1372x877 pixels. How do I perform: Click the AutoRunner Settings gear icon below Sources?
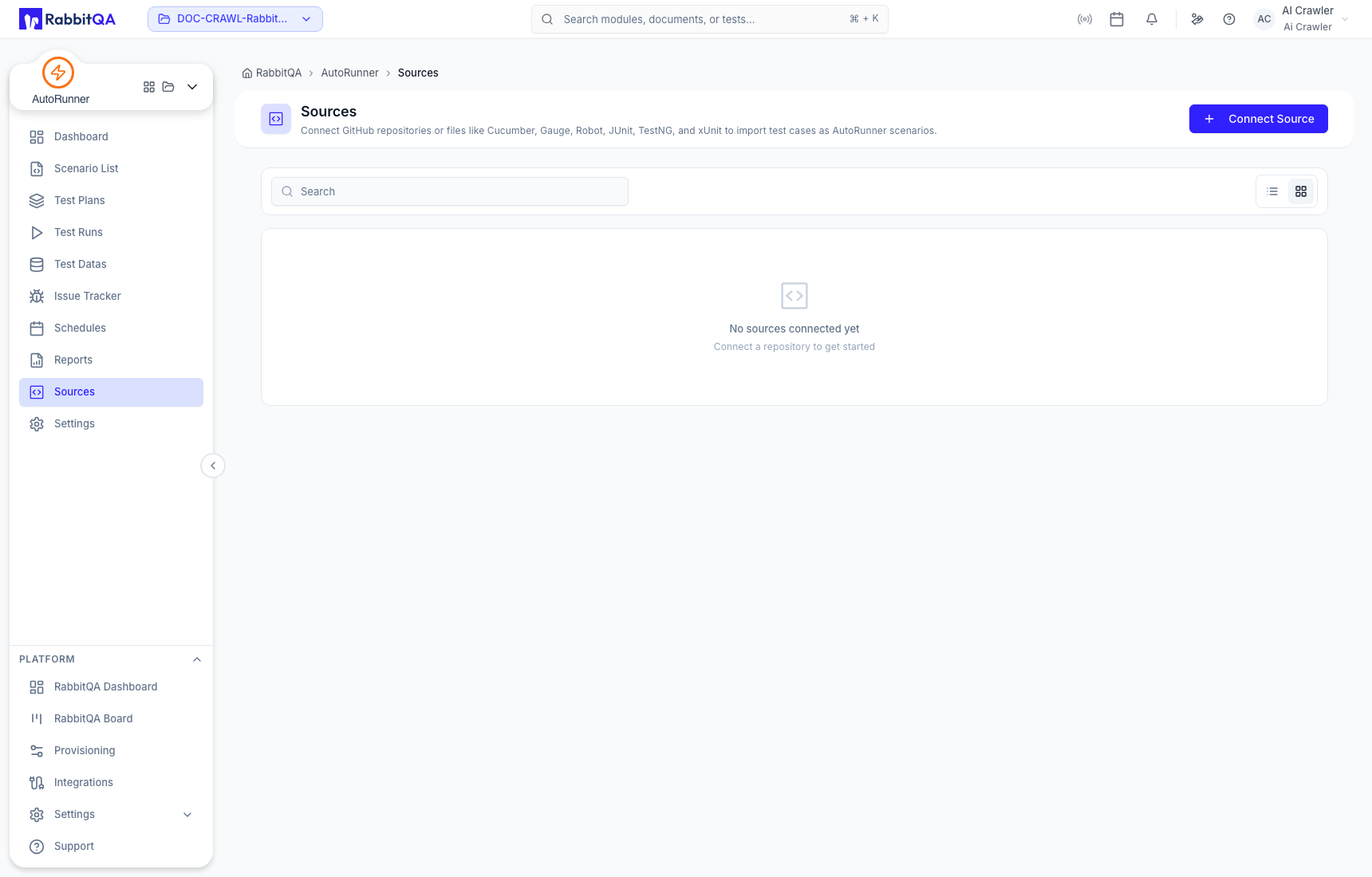click(37, 424)
